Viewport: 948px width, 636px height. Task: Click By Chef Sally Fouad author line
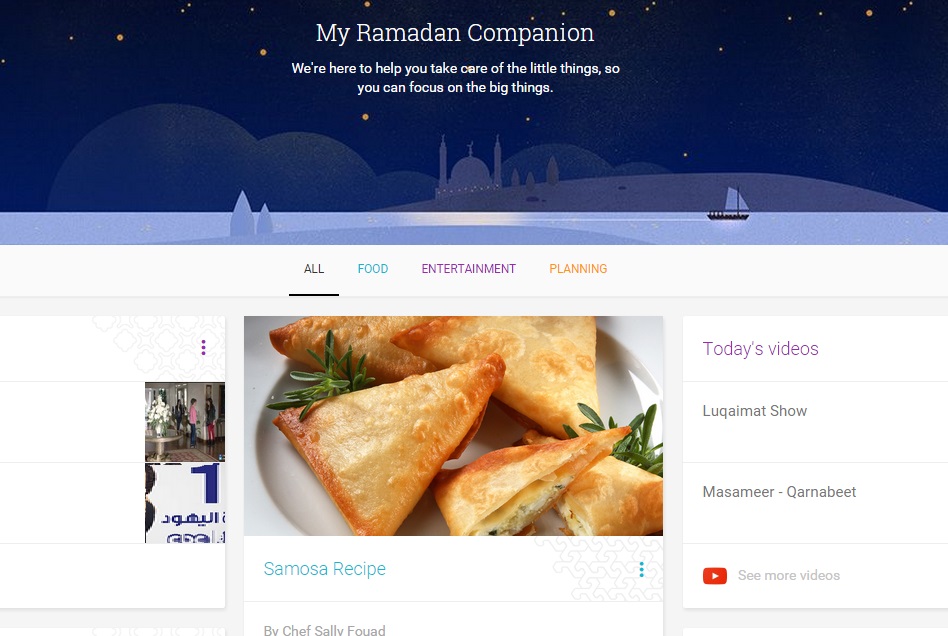pos(324,630)
